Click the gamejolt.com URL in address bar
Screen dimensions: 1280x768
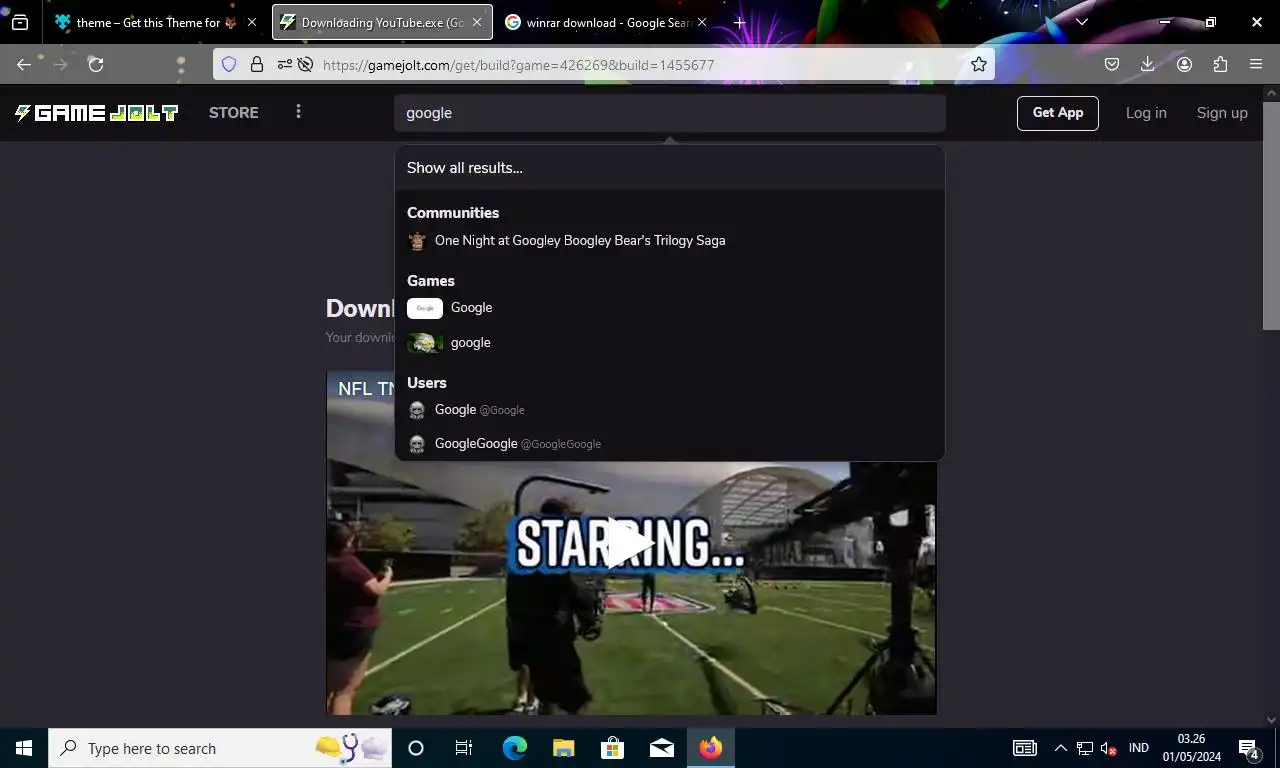[518, 65]
